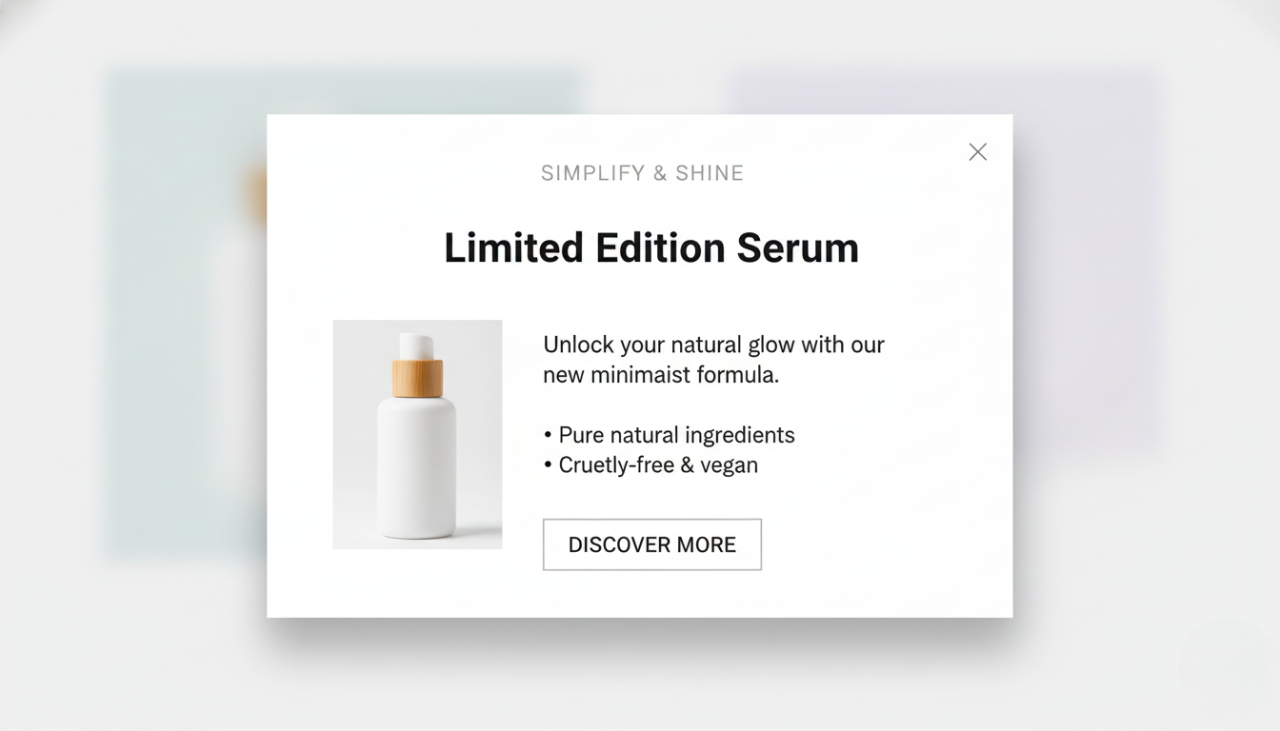The width and height of the screenshot is (1280, 731).
Task: Click the 'Cruelty-free & vegan' bullet
Action: [651, 465]
